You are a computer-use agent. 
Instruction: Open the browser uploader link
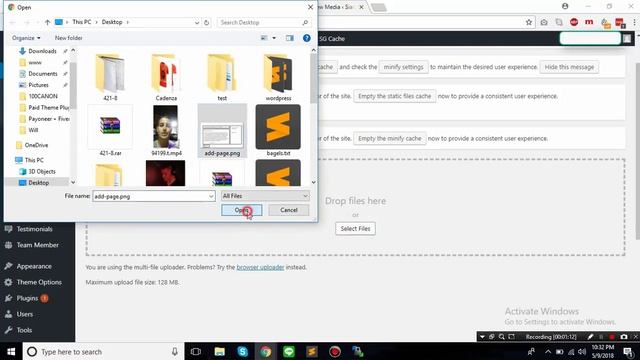tap(260, 267)
